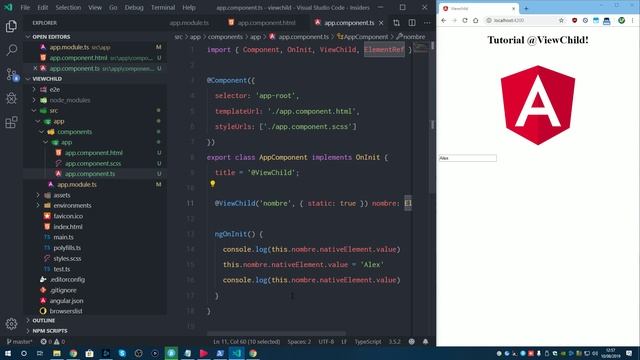The height and width of the screenshot is (360, 640).
Task: Click the TypeScript language mode indicator
Action: point(367,342)
